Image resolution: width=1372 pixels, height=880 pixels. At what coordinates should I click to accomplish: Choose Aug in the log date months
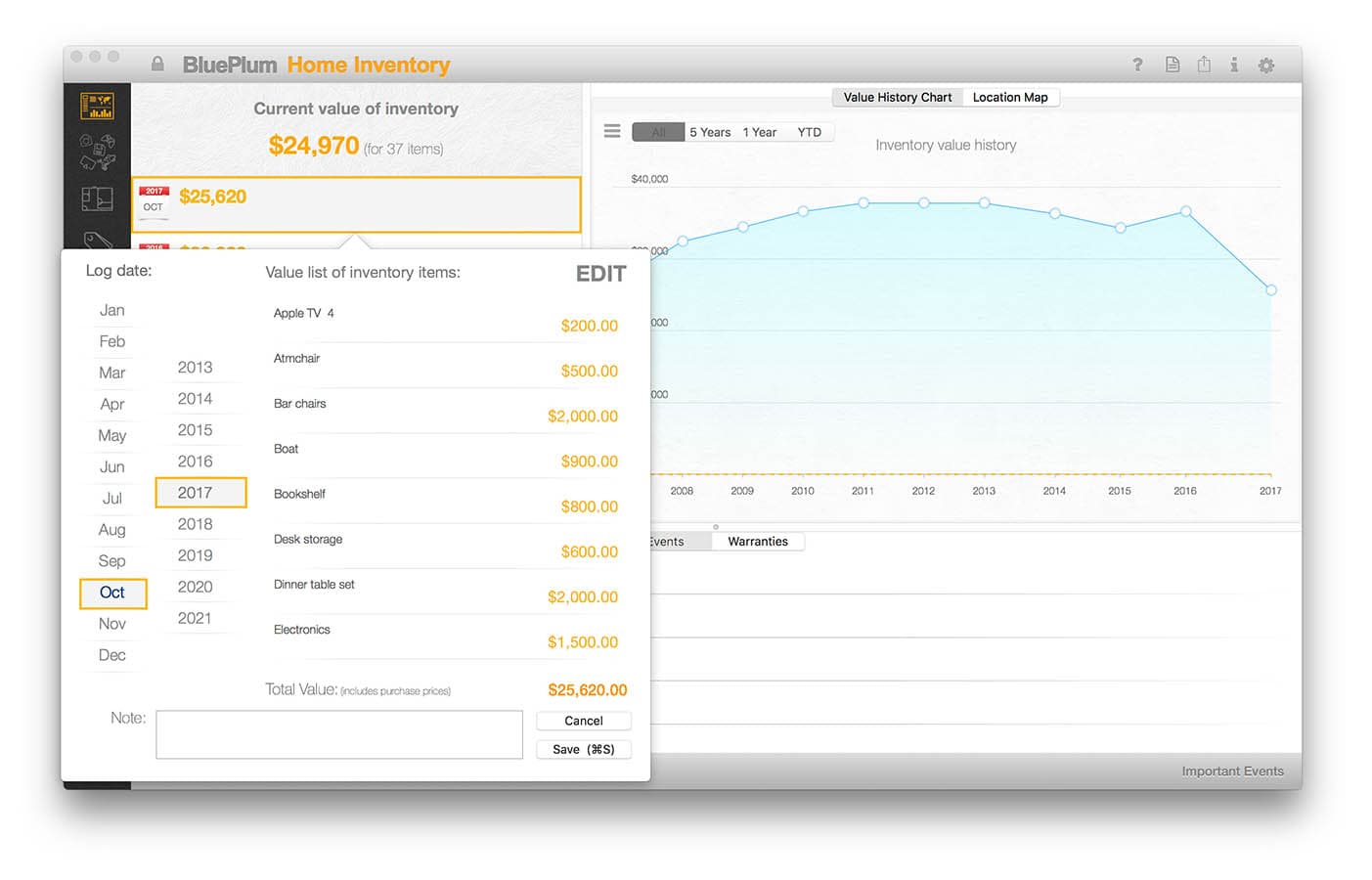pyautogui.click(x=112, y=529)
